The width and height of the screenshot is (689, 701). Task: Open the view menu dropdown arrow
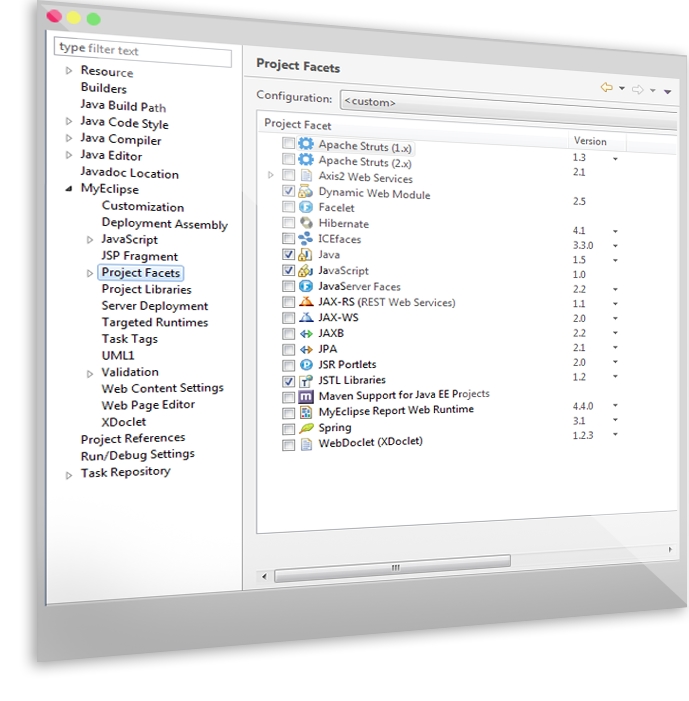click(668, 92)
